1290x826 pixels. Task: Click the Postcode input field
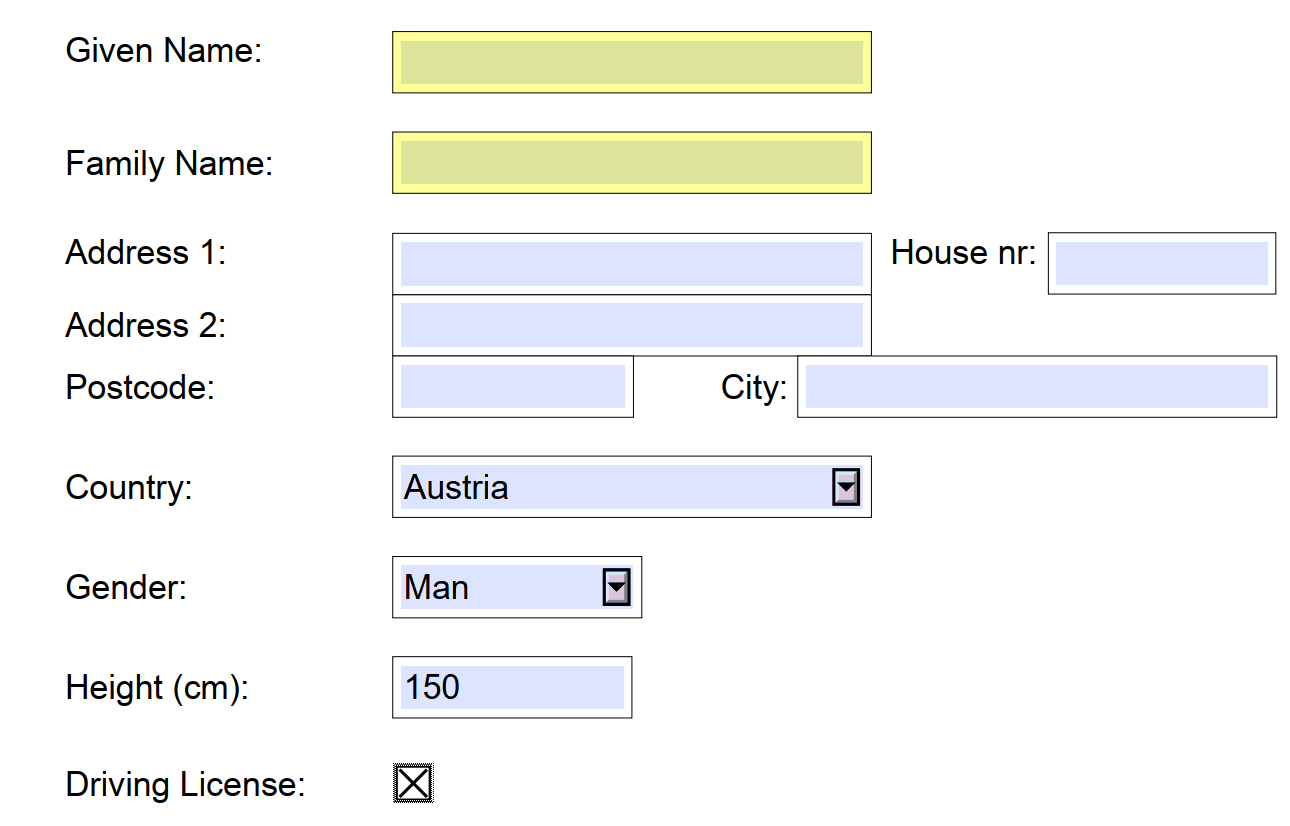[513, 386]
